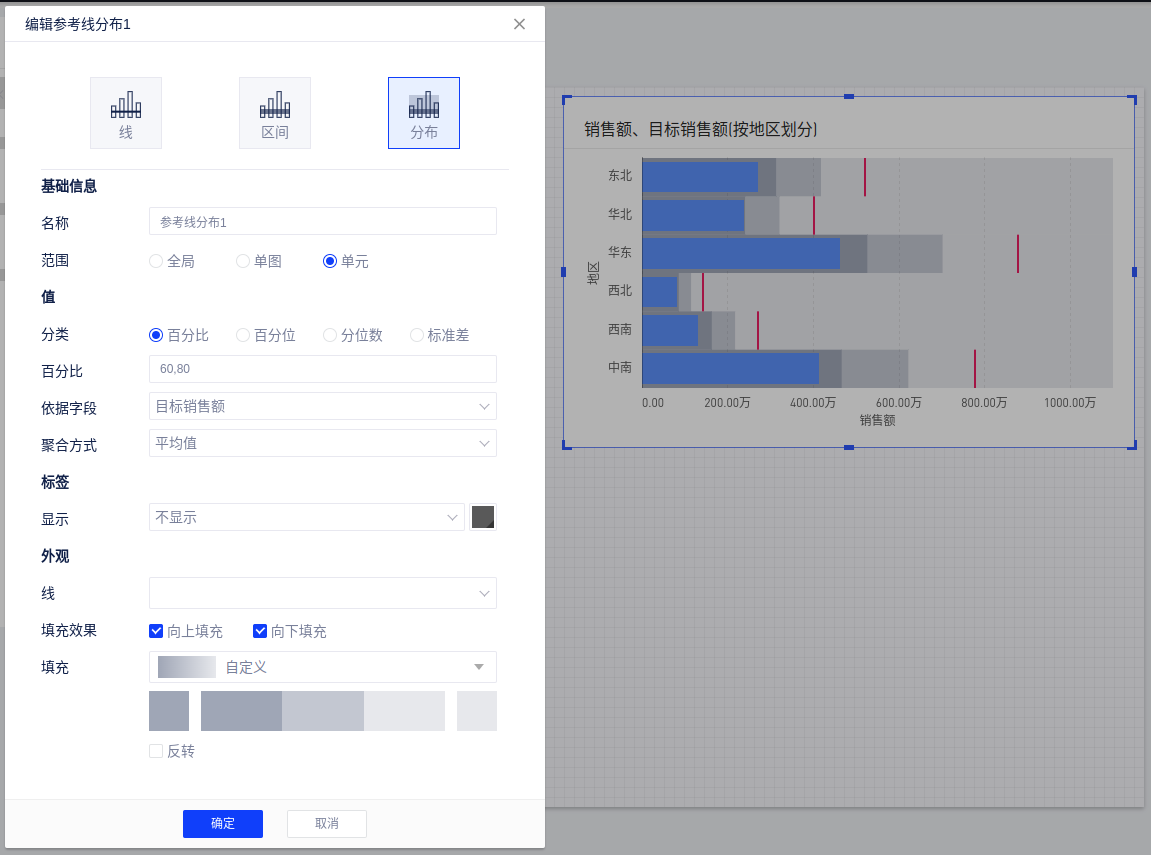Enable the 反转 checkbox
This screenshot has width=1151, height=855.
pyautogui.click(x=156, y=751)
